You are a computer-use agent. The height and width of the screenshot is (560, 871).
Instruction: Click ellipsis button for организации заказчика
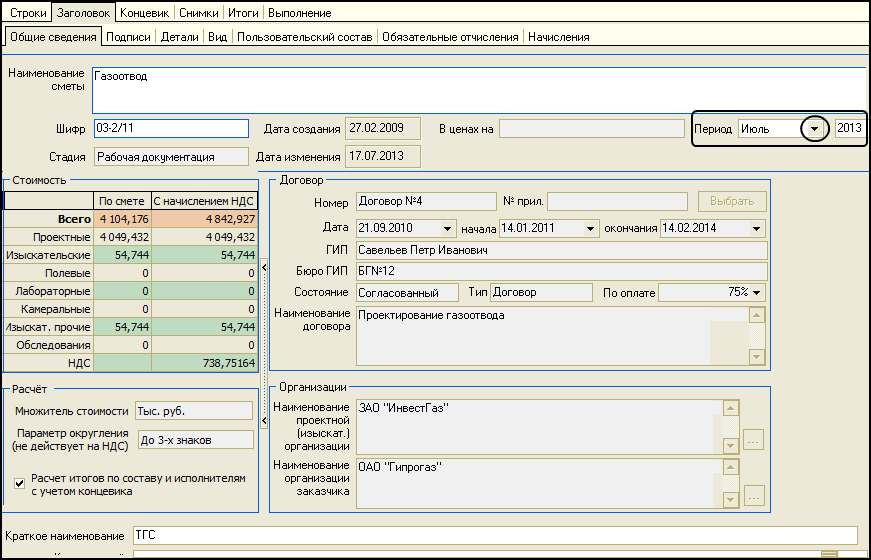[x=753, y=496]
